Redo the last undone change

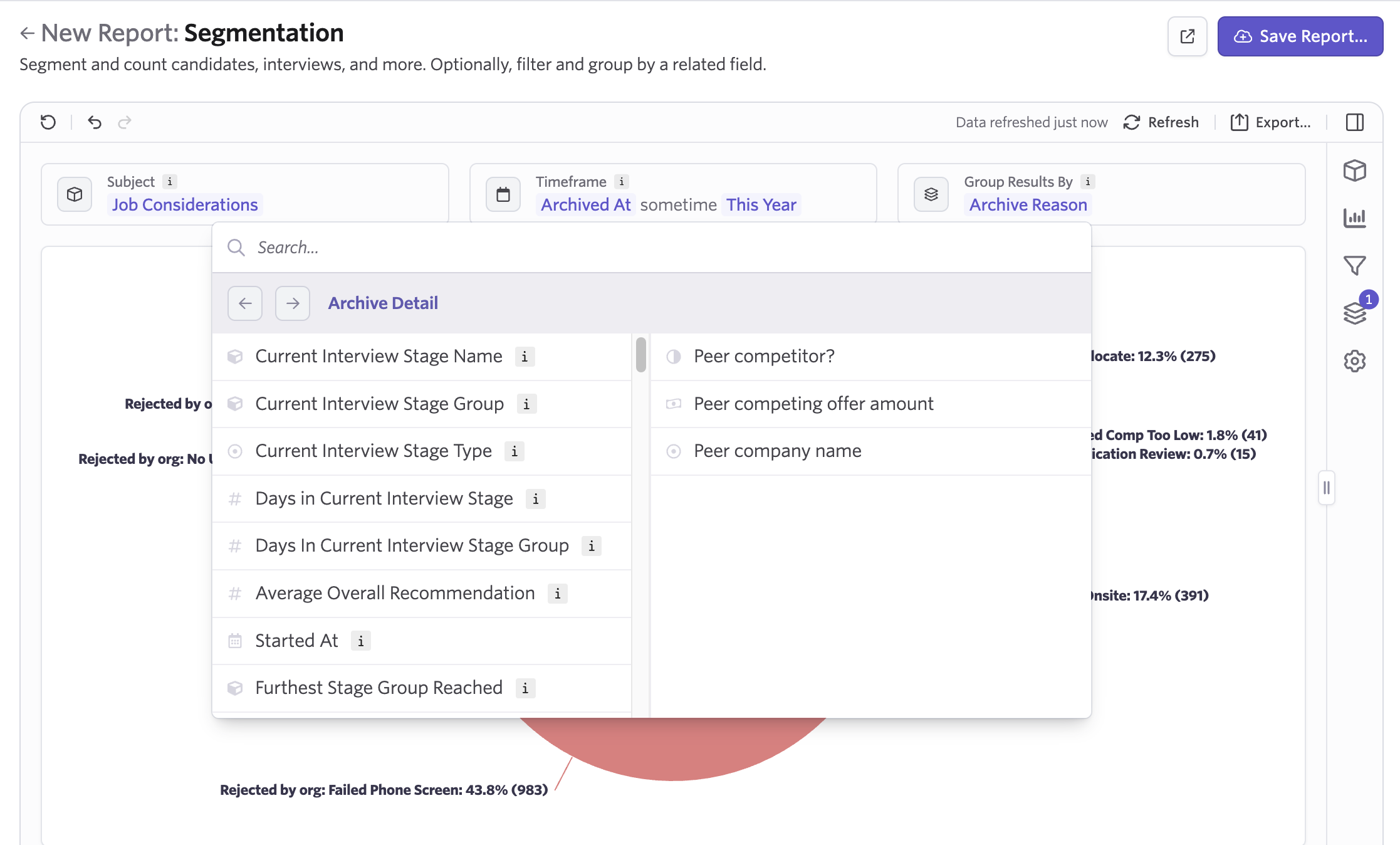pyautogui.click(x=125, y=122)
